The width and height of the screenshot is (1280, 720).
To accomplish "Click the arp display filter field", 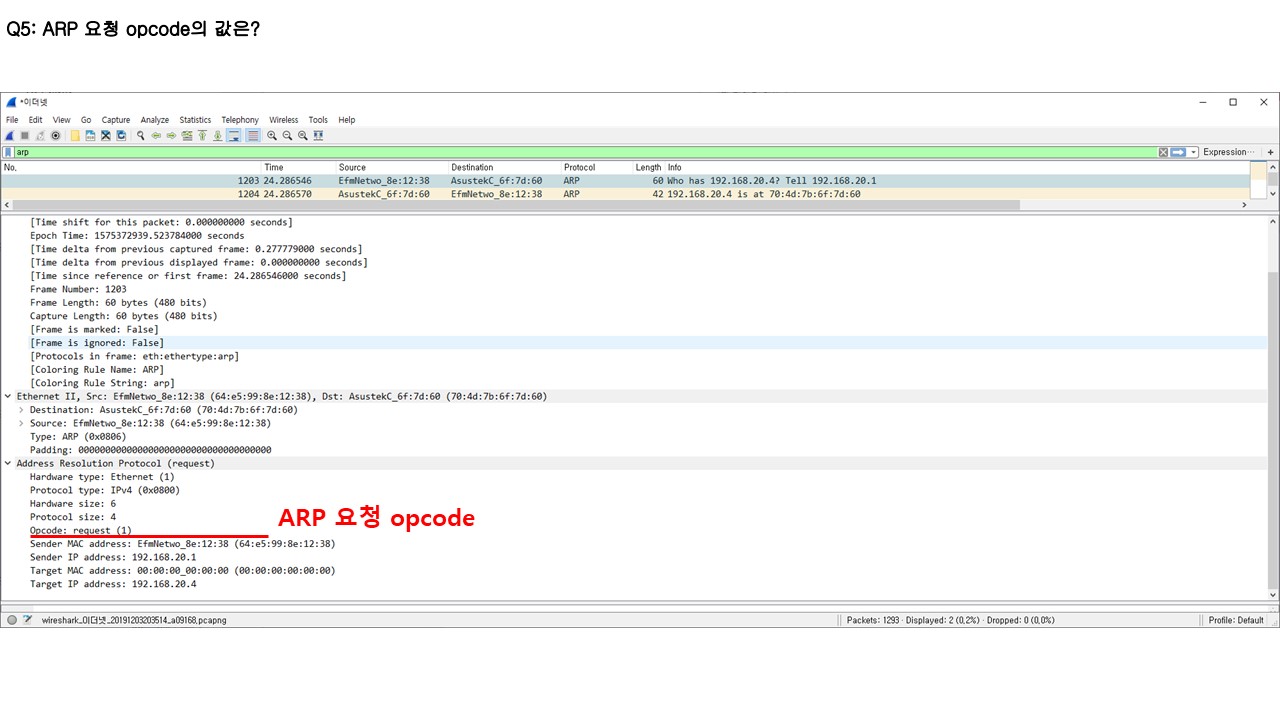I will click(x=585, y=152).
